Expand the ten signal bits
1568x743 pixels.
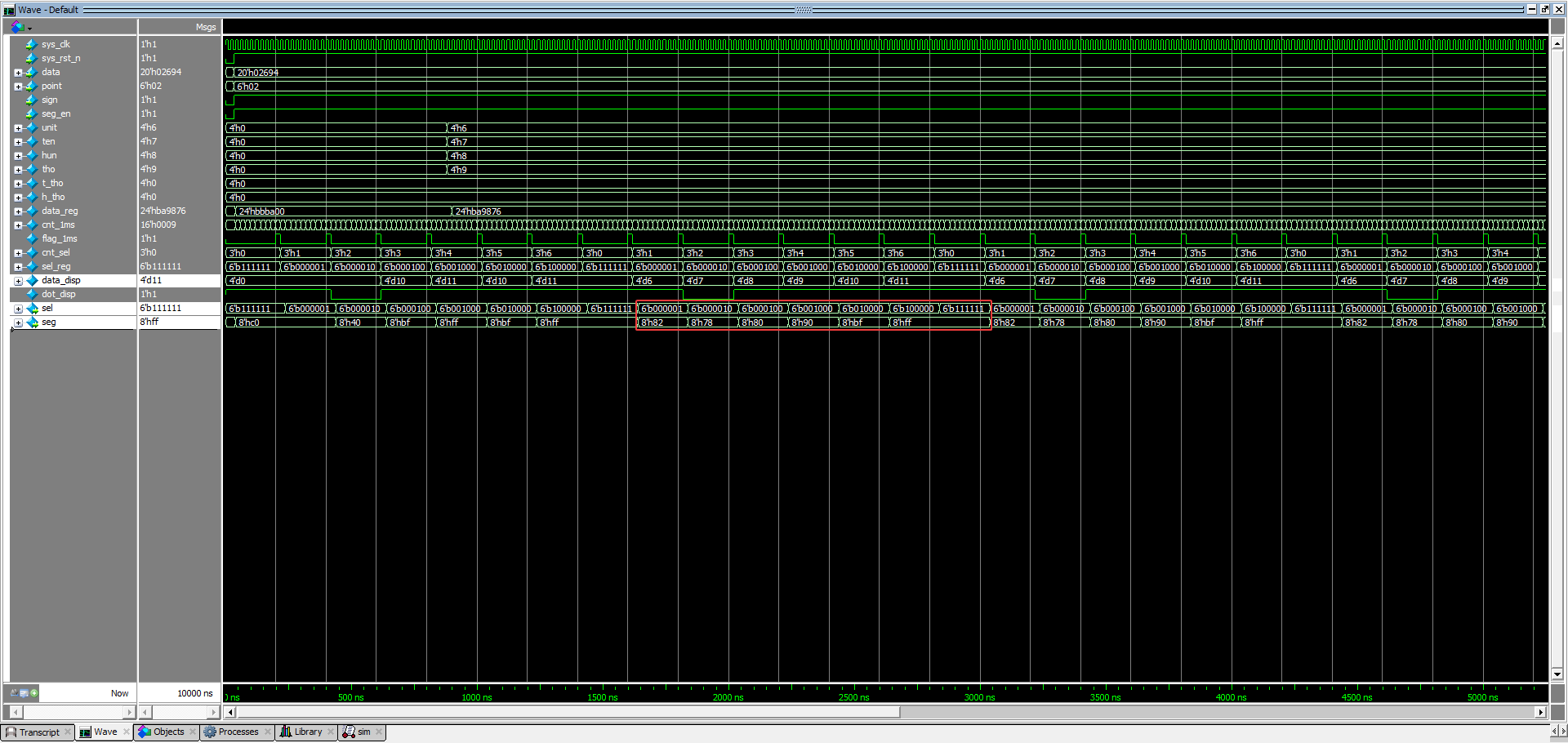click(18, 142)
